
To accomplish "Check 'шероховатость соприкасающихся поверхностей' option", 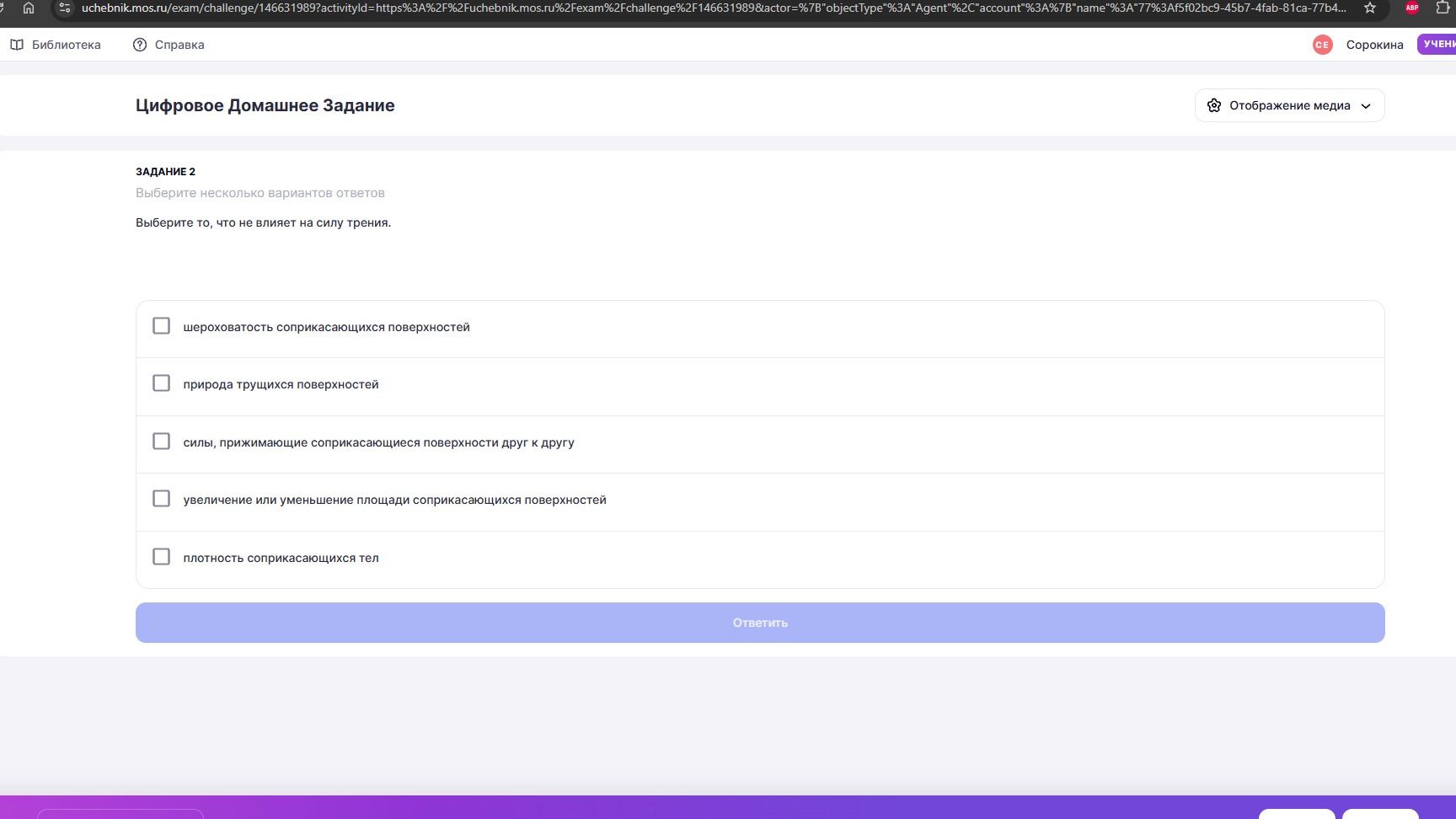I will coord(161,326).
